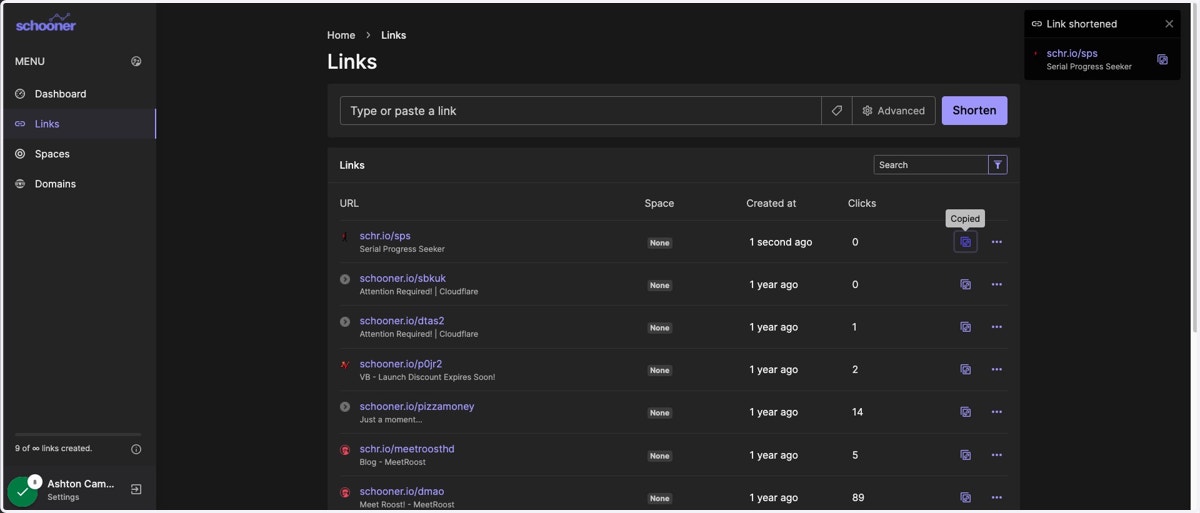Click the None space badge for schooner.io/pizzamoney
This screenshot has width=1200, height=513.
[x=659, y=413]
